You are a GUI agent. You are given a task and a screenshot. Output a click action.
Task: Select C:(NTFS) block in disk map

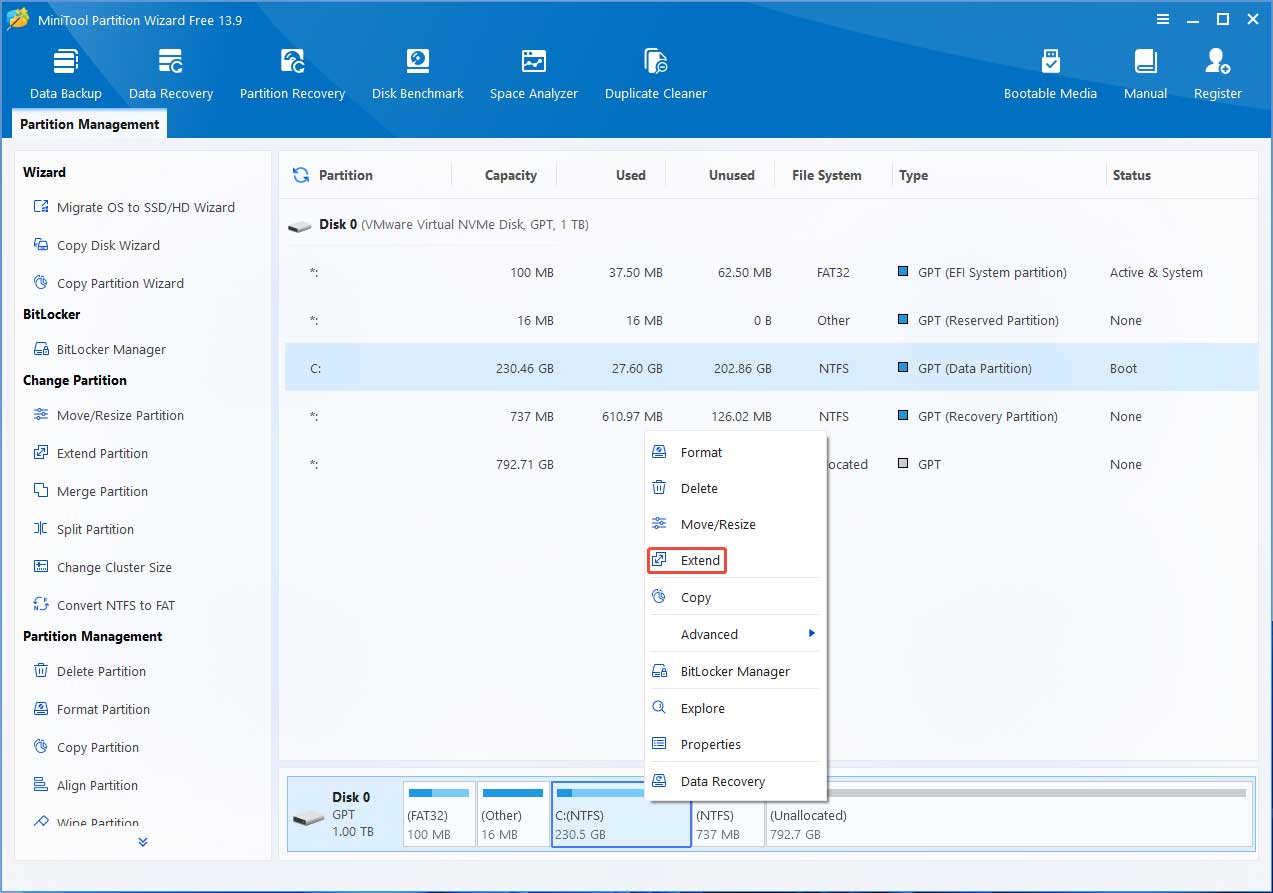[x=621, y=814]
